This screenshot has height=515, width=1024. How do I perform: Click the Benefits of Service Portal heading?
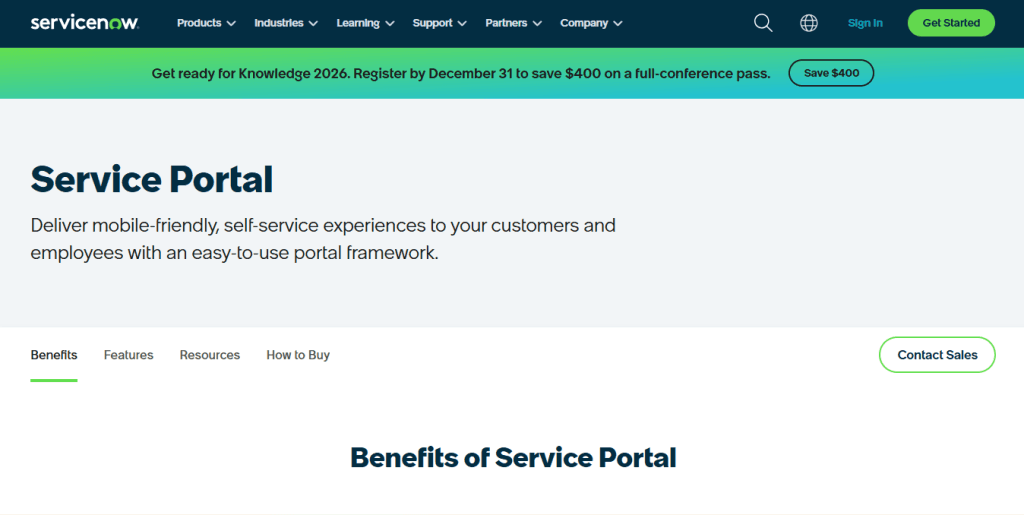513,458
